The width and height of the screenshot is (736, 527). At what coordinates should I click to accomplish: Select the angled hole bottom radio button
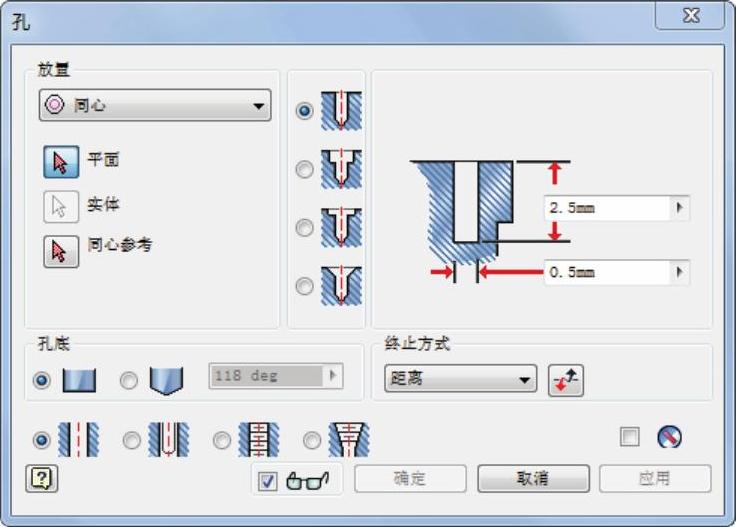[x=129, y=380]
